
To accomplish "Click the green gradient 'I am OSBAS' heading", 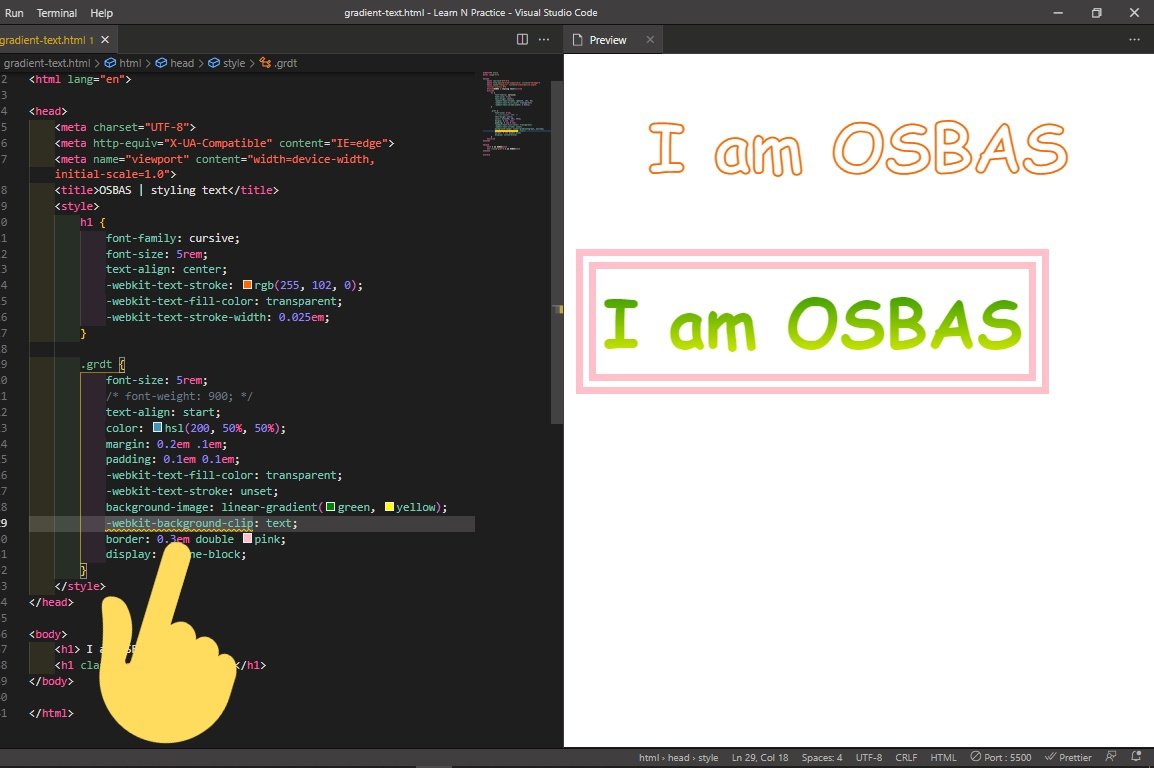I will [812, 324].
